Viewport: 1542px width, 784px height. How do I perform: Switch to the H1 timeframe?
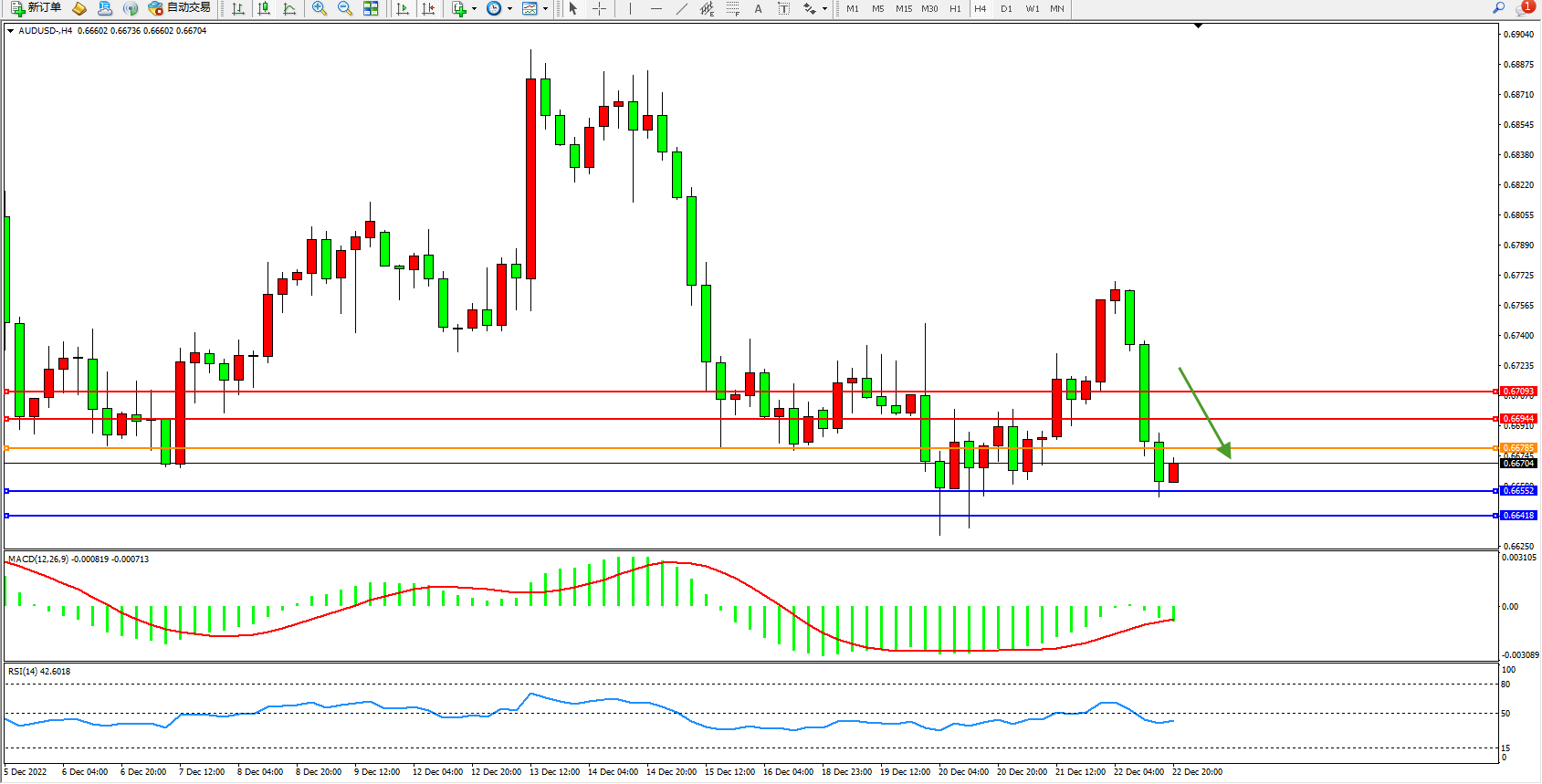955,8
